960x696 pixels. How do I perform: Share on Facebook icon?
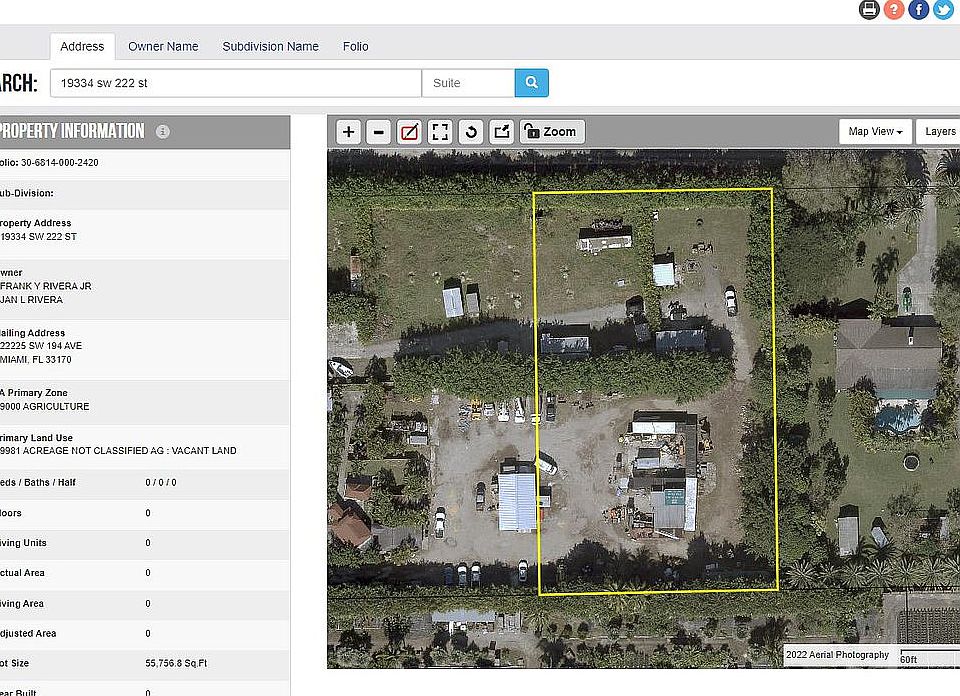919,10
